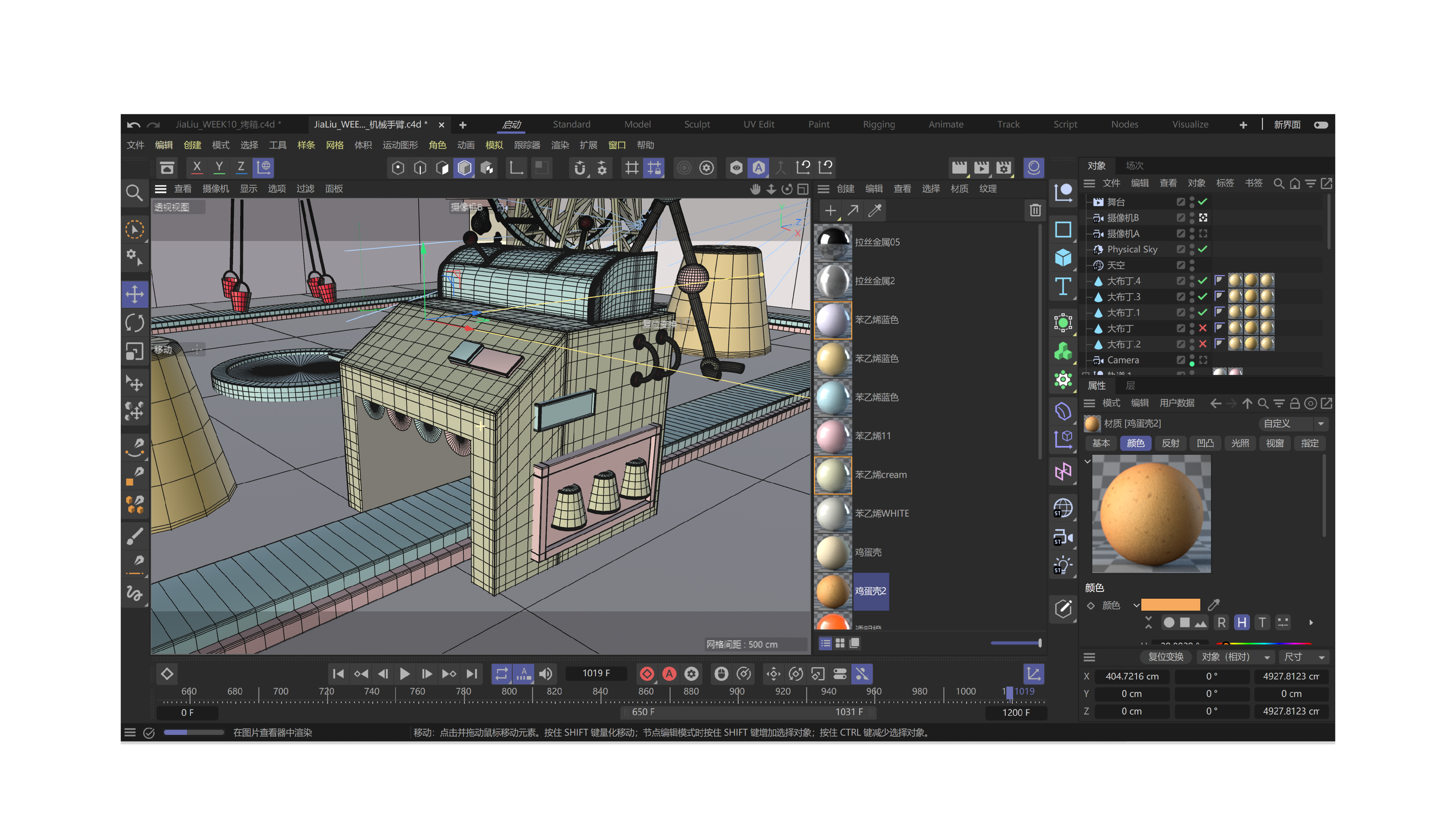Open the 渲染 menu
Image resolution: width=1456 pixels, height=819 pixels.
click(559, 145)
